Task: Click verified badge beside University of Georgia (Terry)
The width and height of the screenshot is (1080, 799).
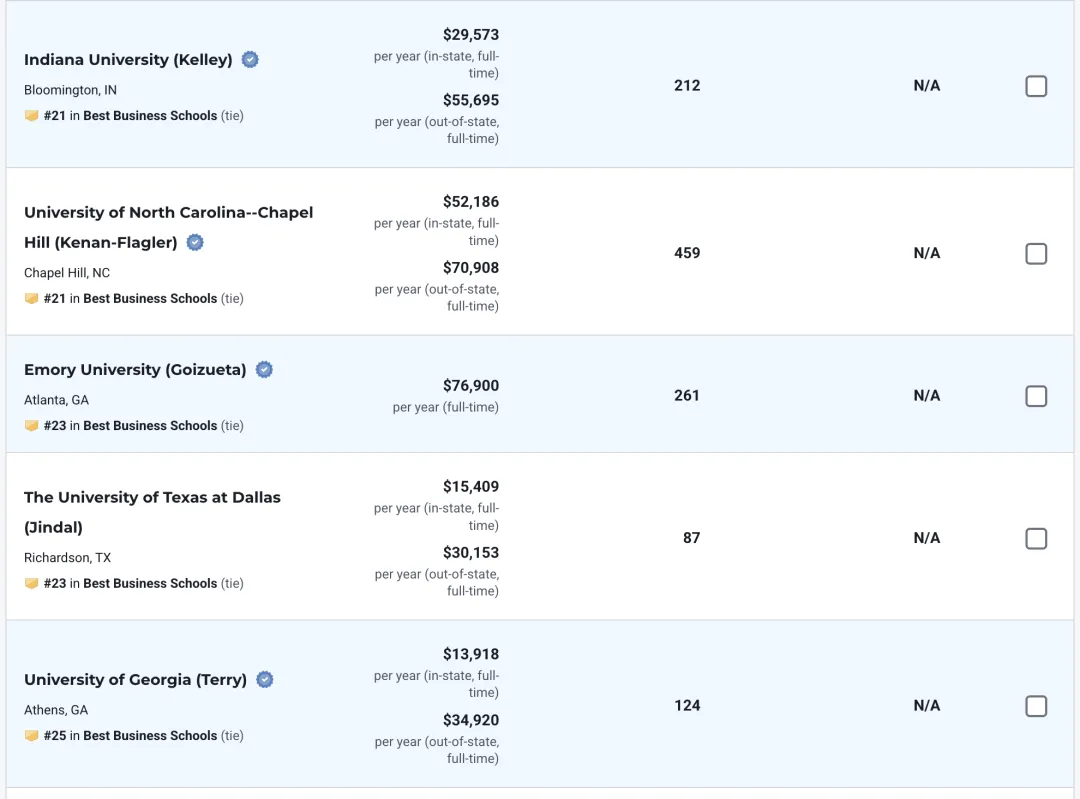Action: coord(265,680)
